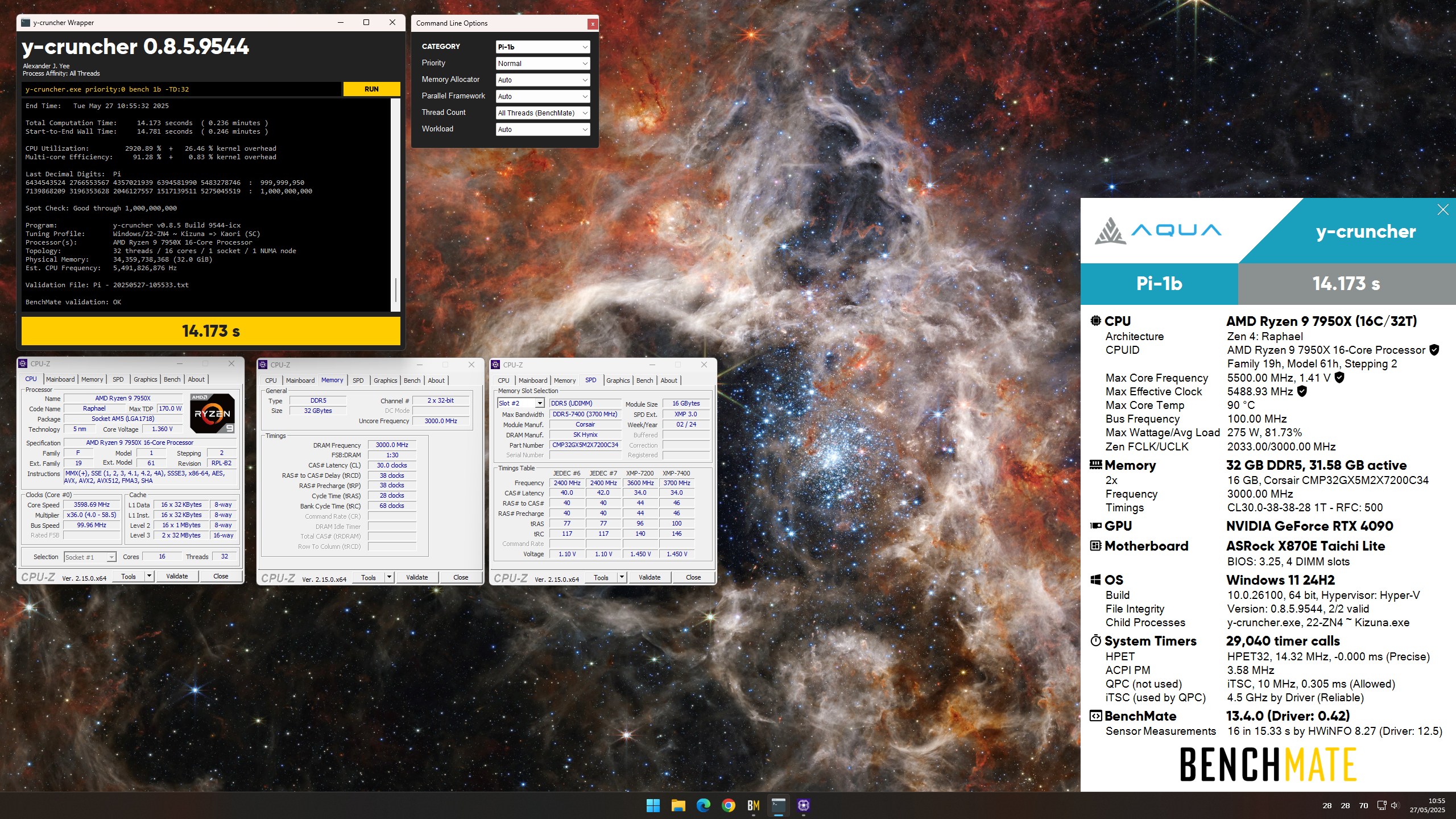
Task: Click the yellow 14.173 s result bar
Action: point(211,331)
